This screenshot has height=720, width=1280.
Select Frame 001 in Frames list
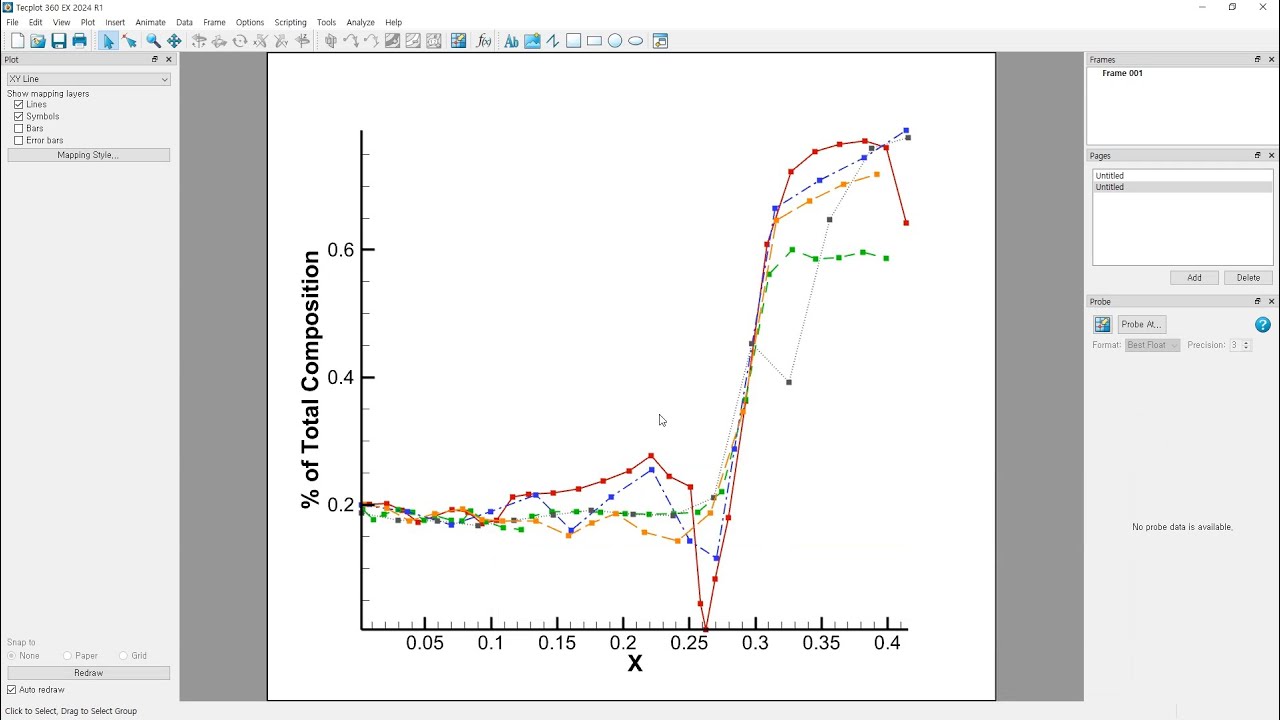1122,73
